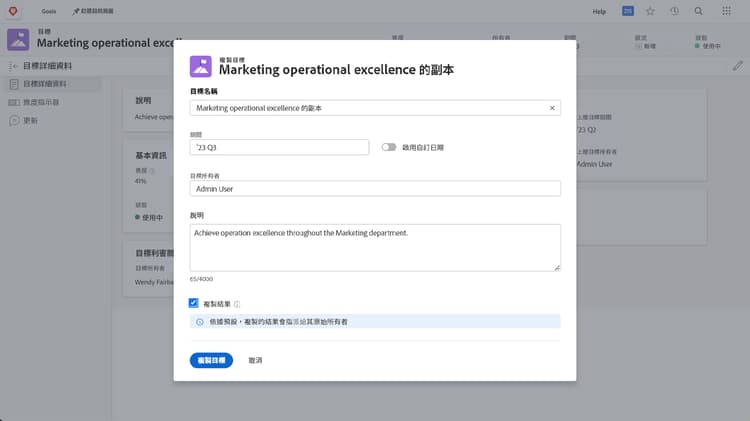Toggle the custom dates switch
This screenshot has width=750, height=421.
[x=389, y=147]
